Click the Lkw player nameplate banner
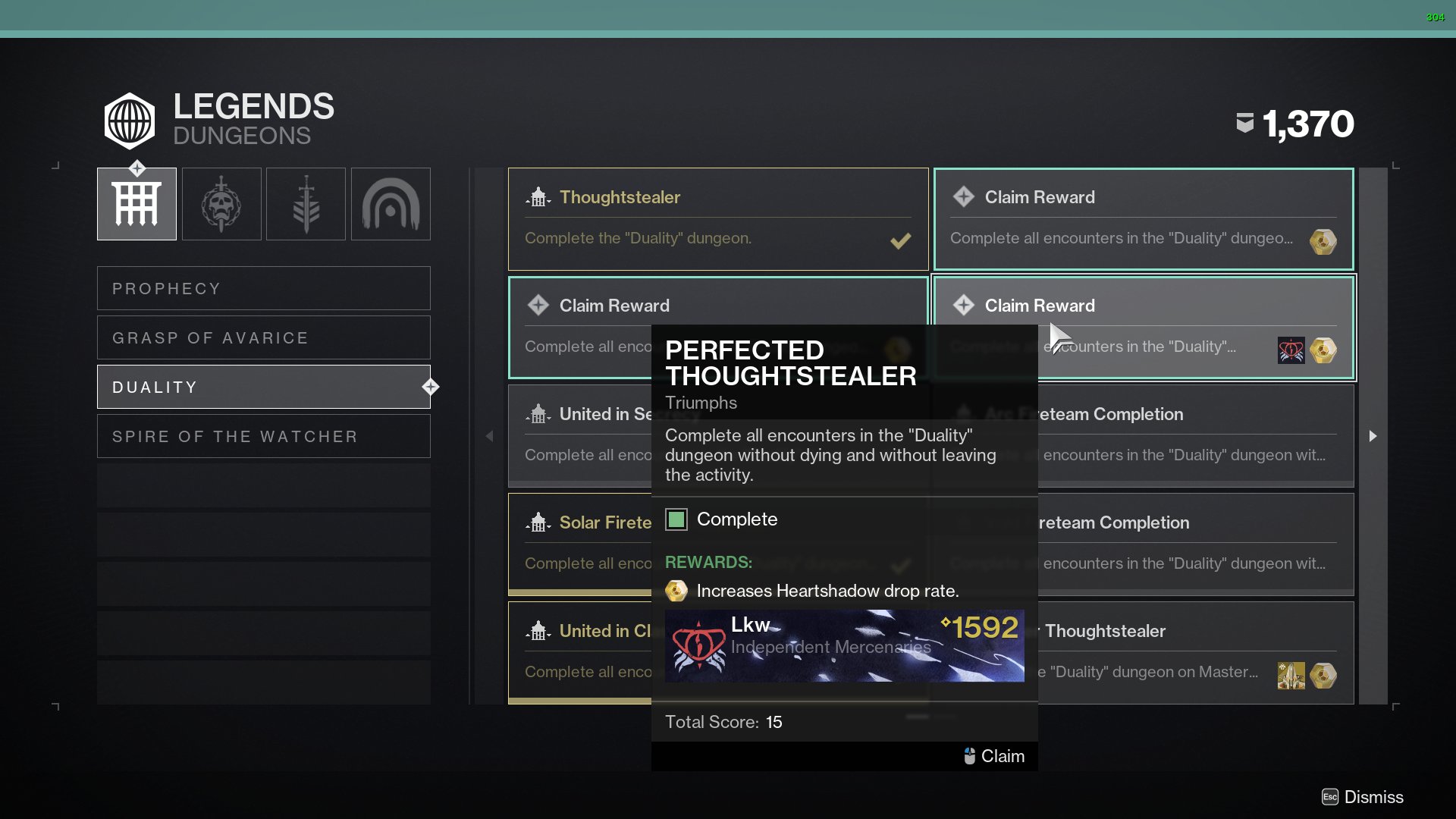This screenshot has height=819, width=1456. [x=845, y=646]
